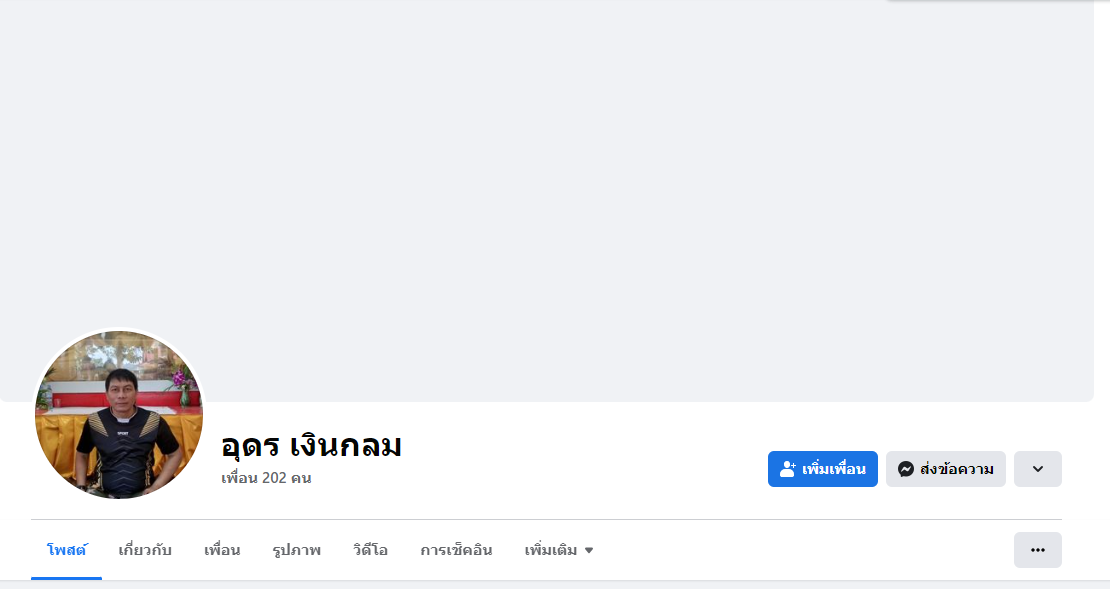The image size is (1110, 589).
Task: Click the ส่งข้อความ button
Action: pos(946,469)
